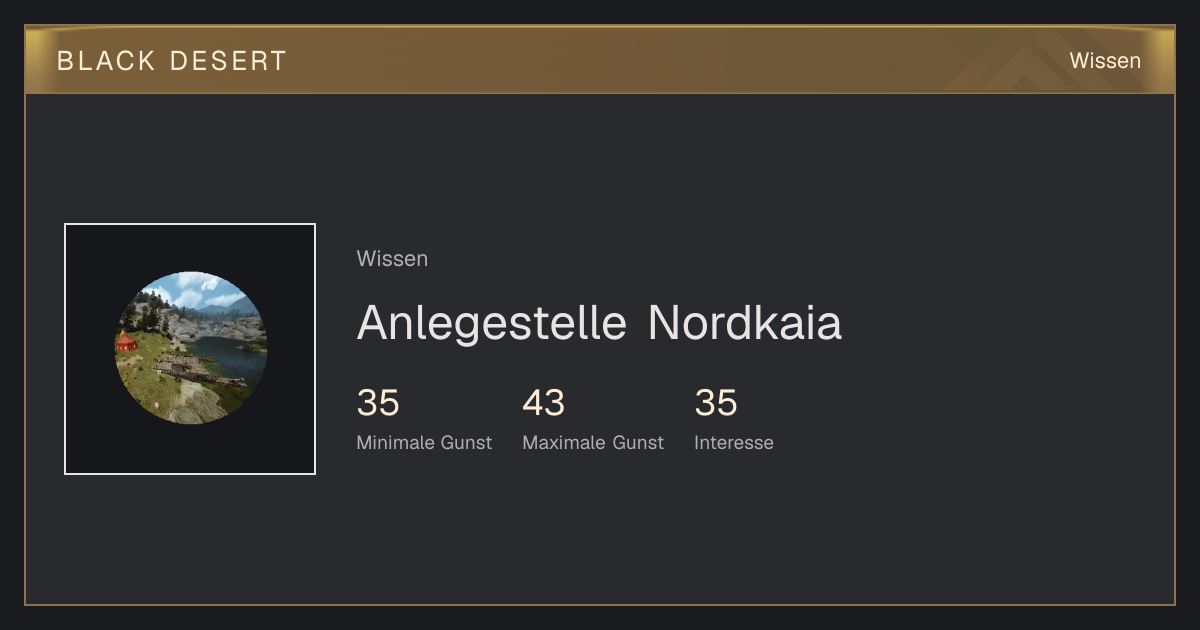1200x630 pixels.
Task: Select the Wissen category label above title
Action: pos(392,259)
